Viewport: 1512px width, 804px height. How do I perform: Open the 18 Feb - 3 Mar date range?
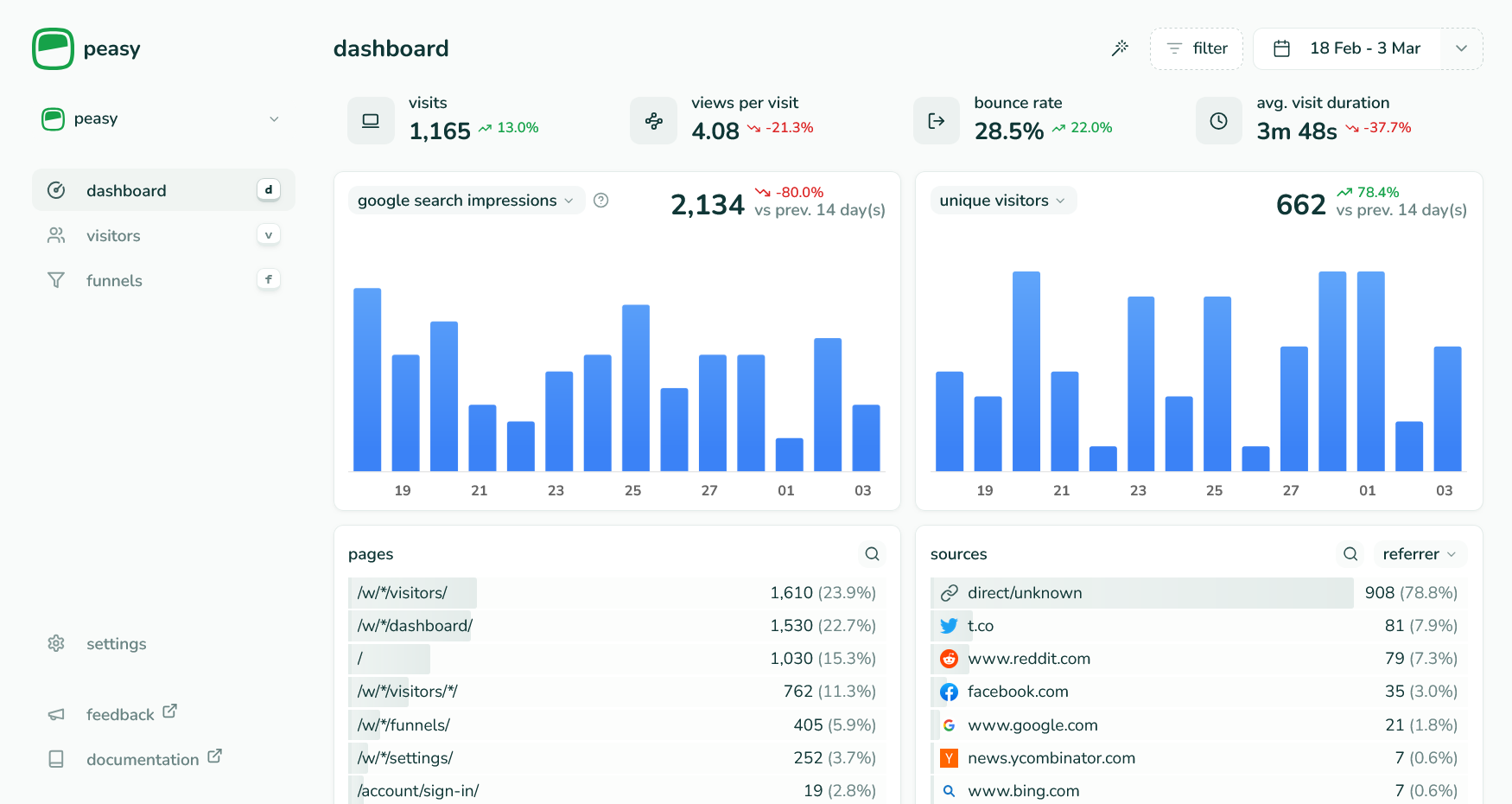click(1364, 48)
